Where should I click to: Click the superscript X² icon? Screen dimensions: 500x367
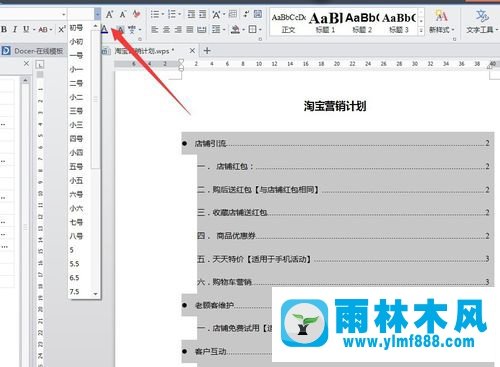tap(61, 29)
